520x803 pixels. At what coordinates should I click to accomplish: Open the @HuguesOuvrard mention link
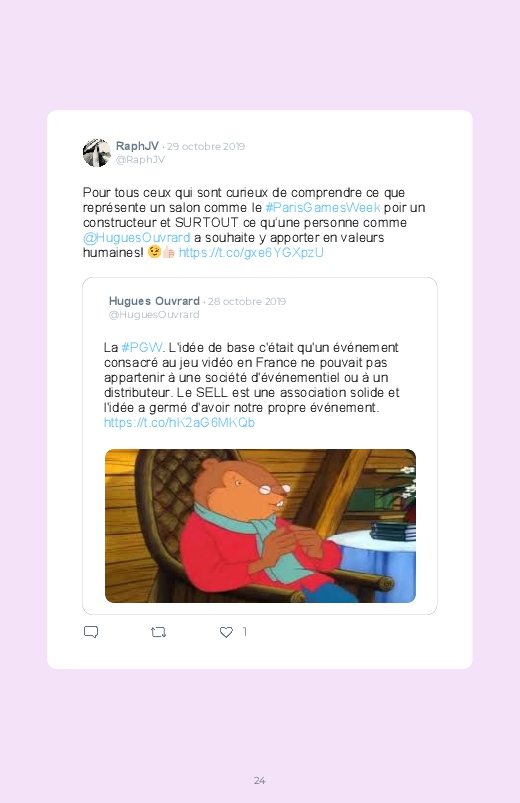pyautogui.click(x=136, y=238)
